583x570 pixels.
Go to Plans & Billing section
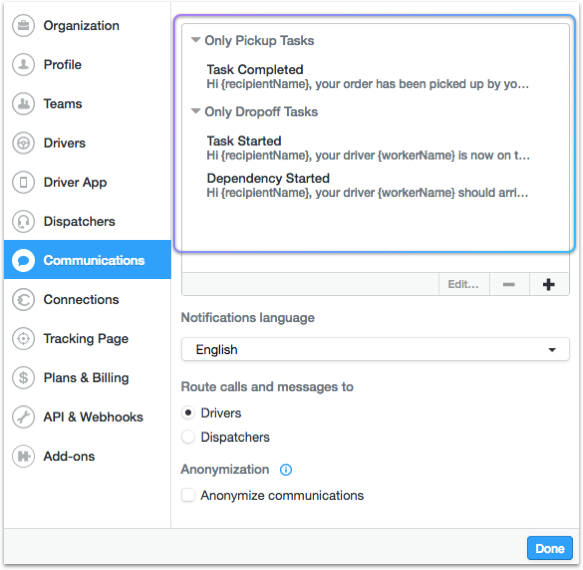87,378
